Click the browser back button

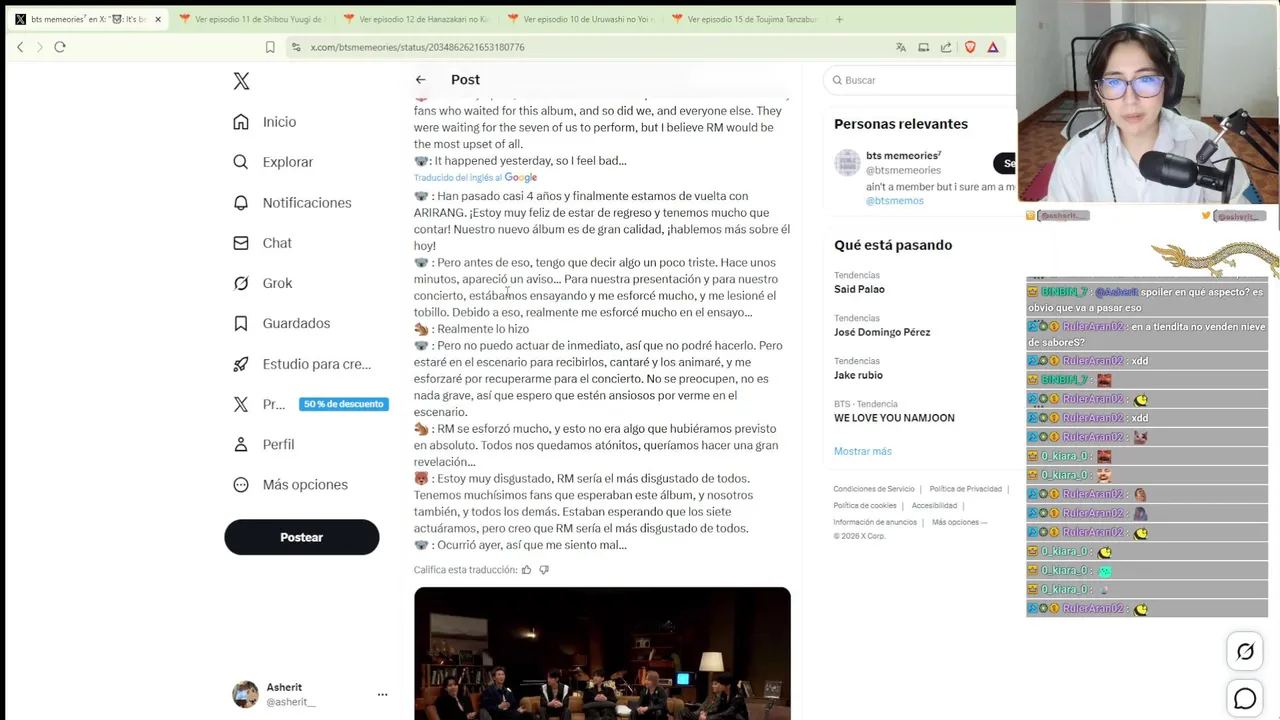click(x=20, y=47)
